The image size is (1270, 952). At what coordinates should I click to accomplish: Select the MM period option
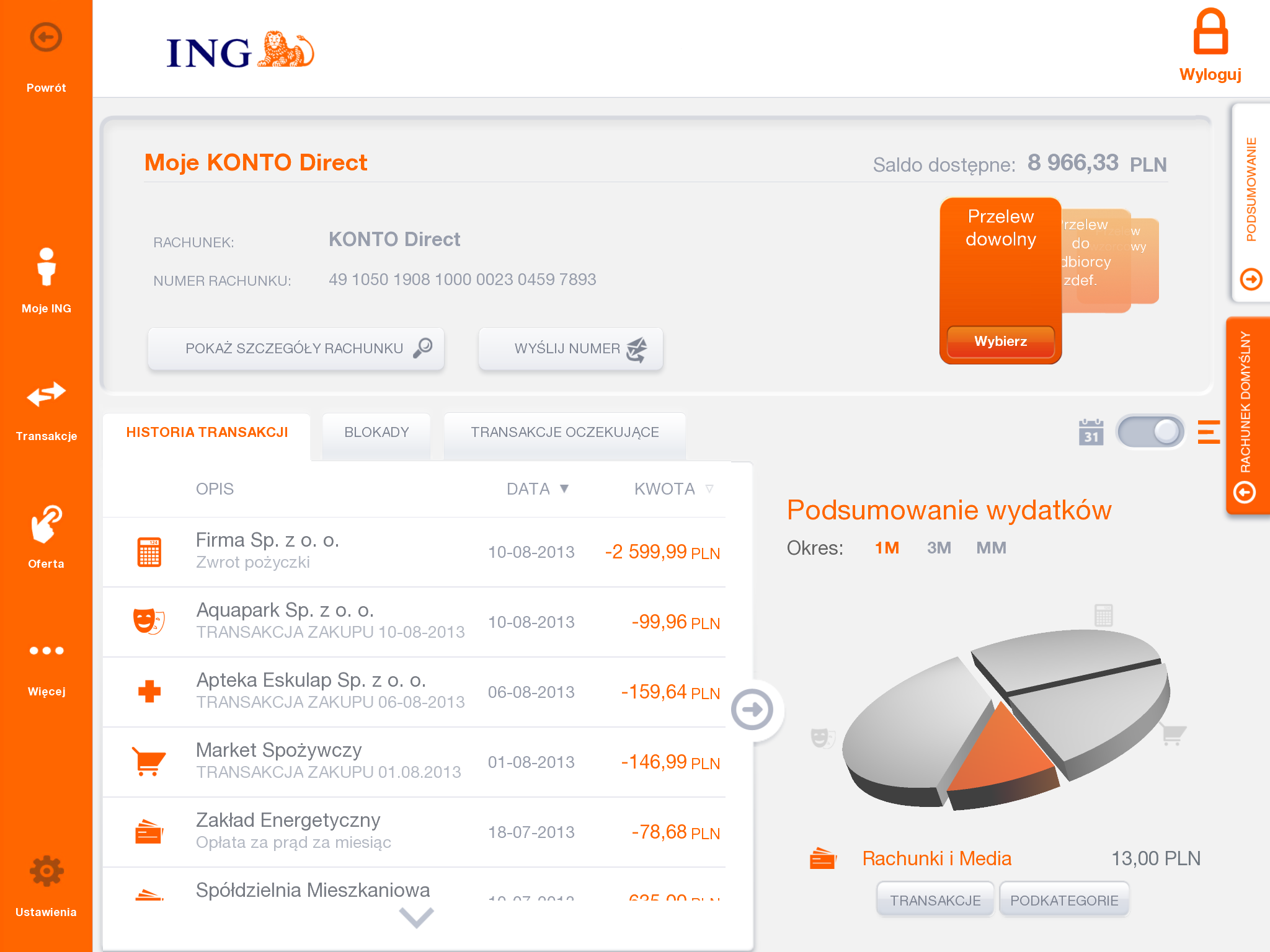click(991, 548)
